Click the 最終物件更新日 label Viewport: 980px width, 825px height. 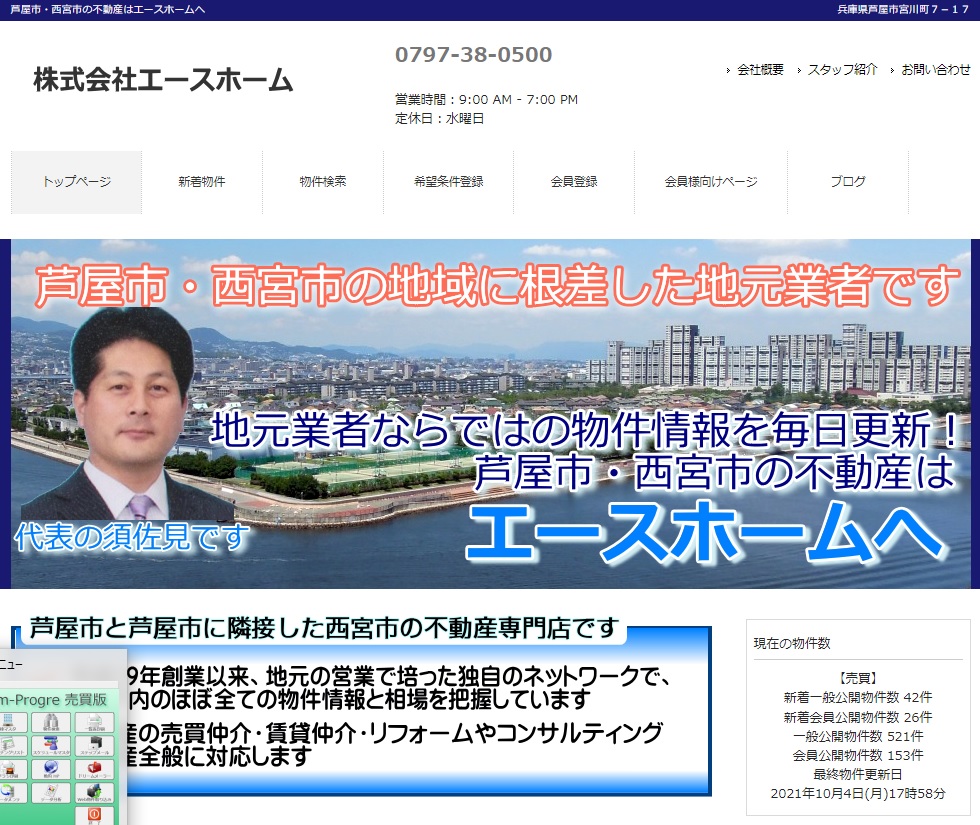pyautogui.click(x=858, y=774)
